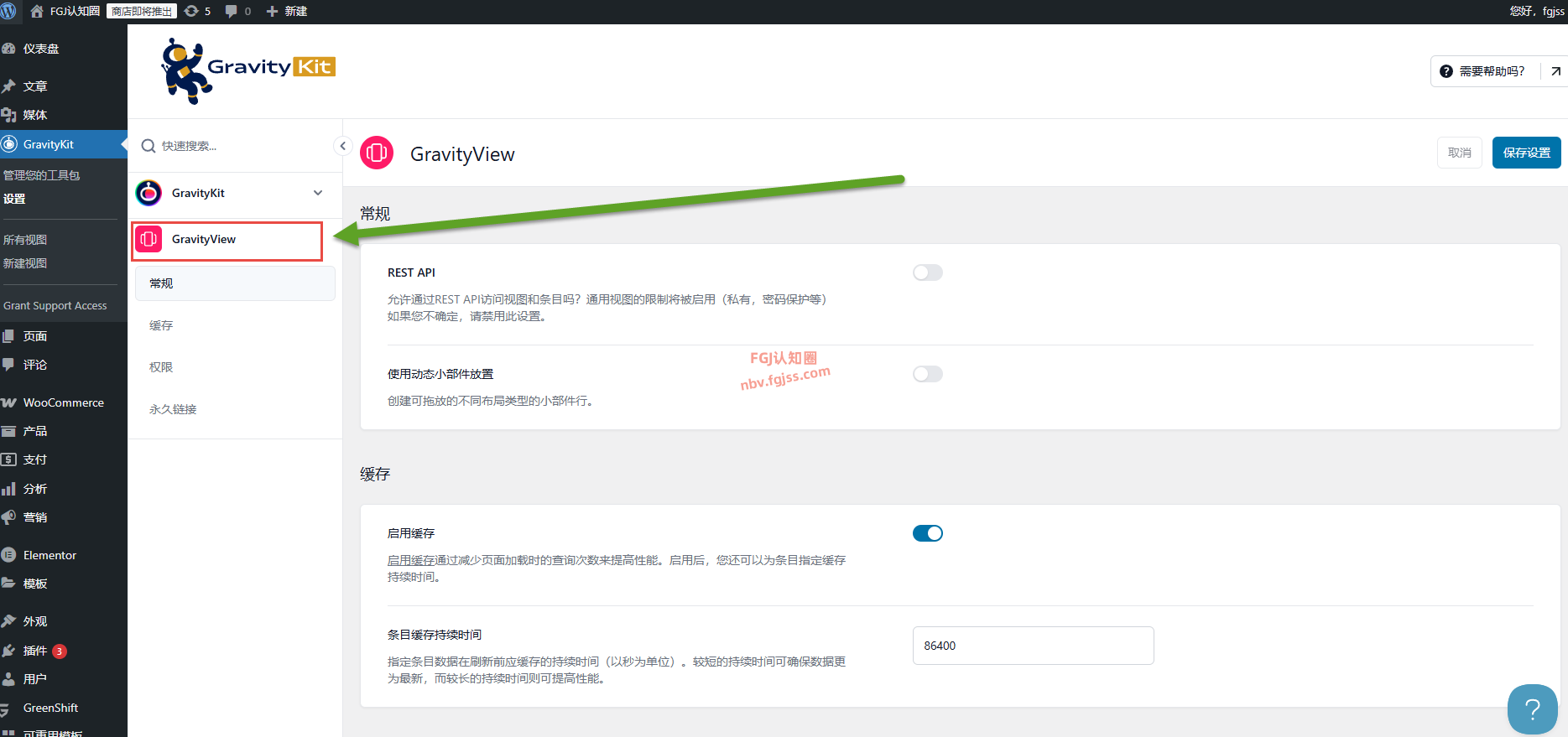This screenshot has height=737, width=1568.
Task: Open the FGJ认知圈 site home link
Action: click(x=65, y=11)
